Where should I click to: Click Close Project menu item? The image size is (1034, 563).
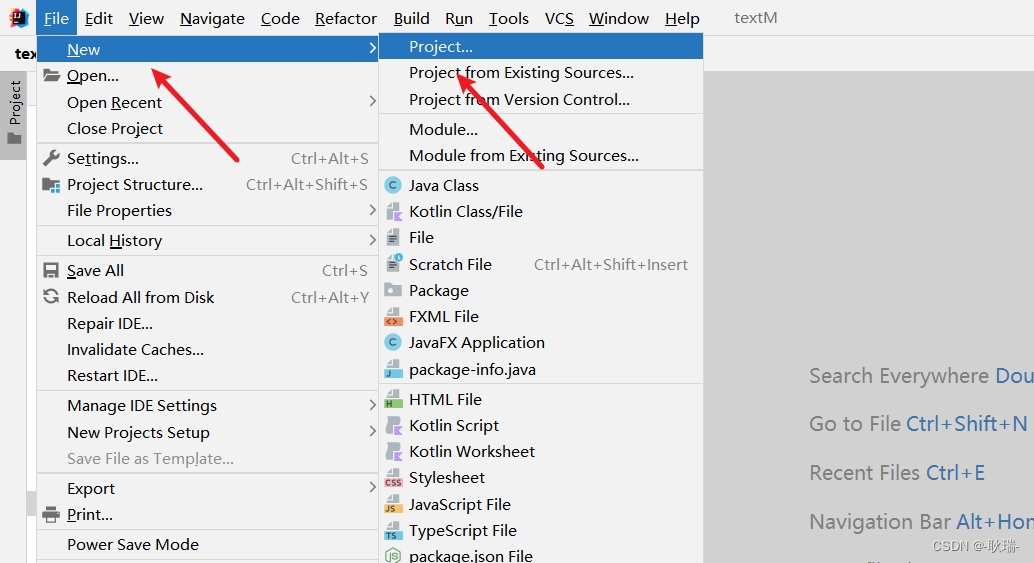pyautogui.click(x=208, y=129)
